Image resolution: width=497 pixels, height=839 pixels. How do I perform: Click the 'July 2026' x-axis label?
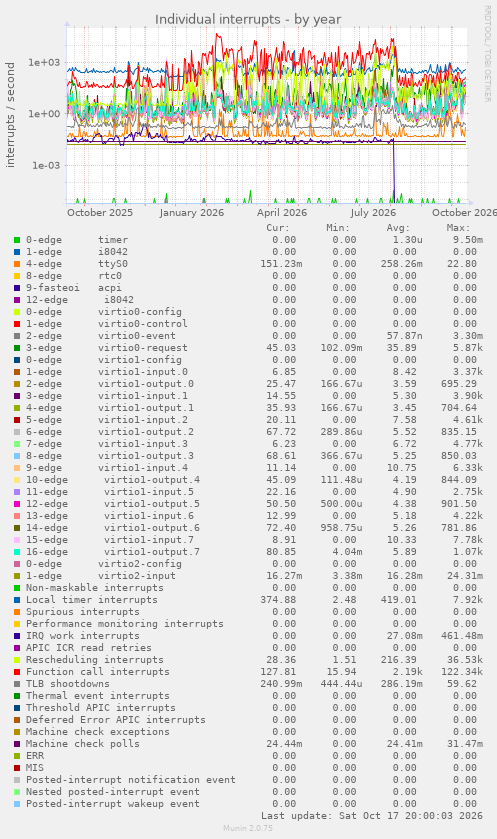click(x=373, y=212)
